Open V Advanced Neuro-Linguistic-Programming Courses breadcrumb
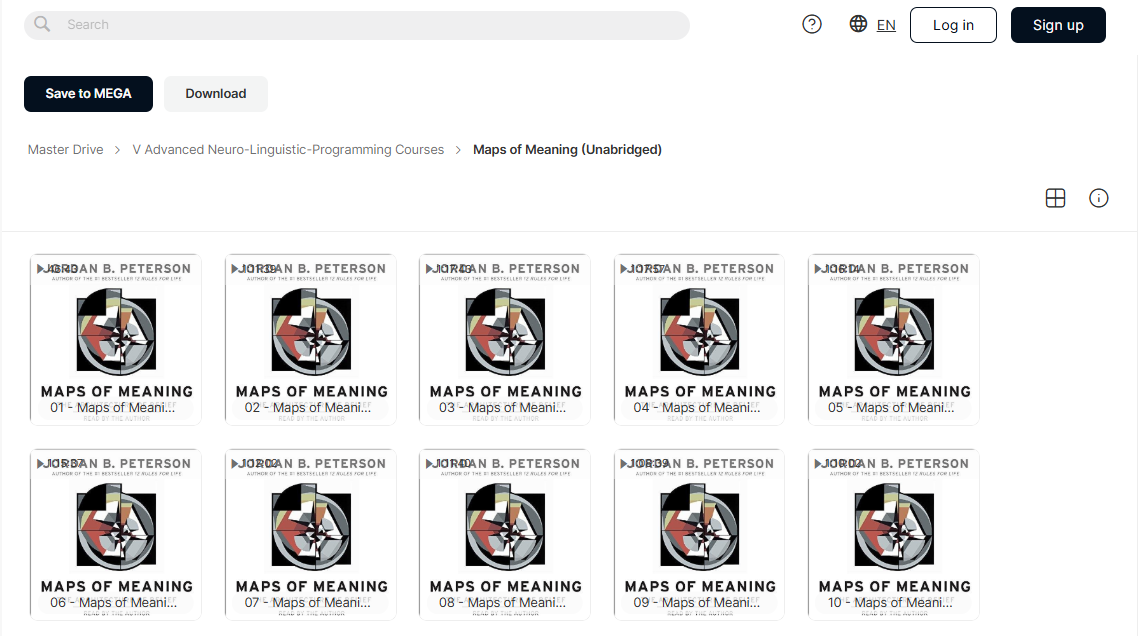Screen dimensions: 1138x636 (288, 150)
